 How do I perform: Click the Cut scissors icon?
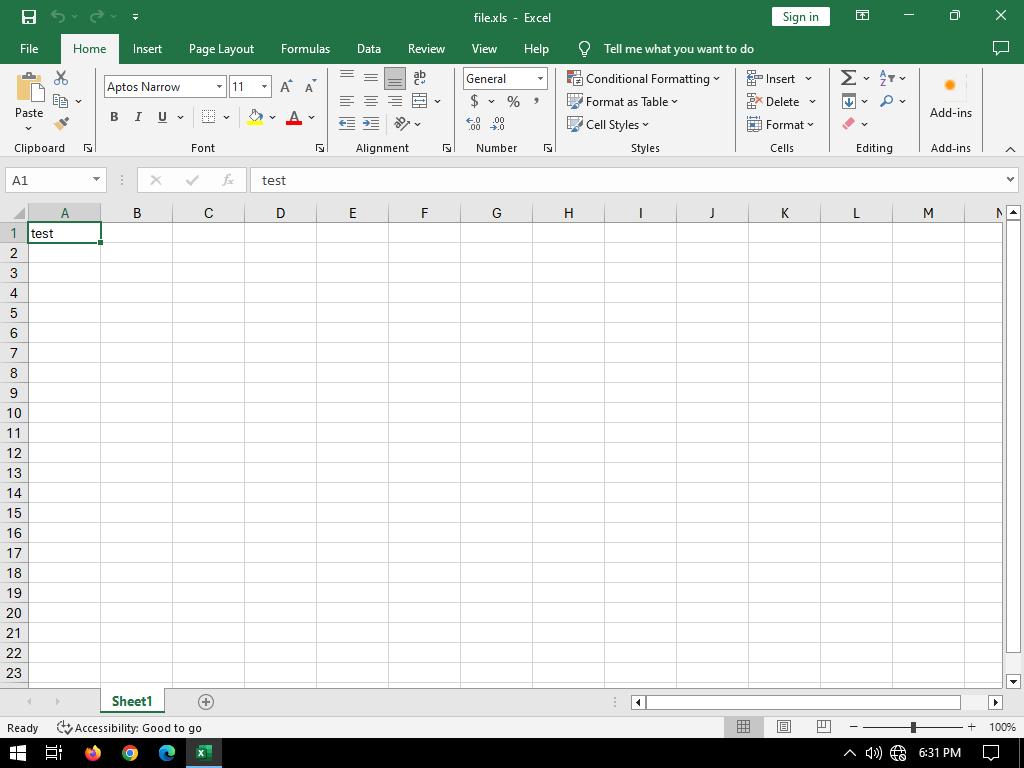(x=61, y=78)
